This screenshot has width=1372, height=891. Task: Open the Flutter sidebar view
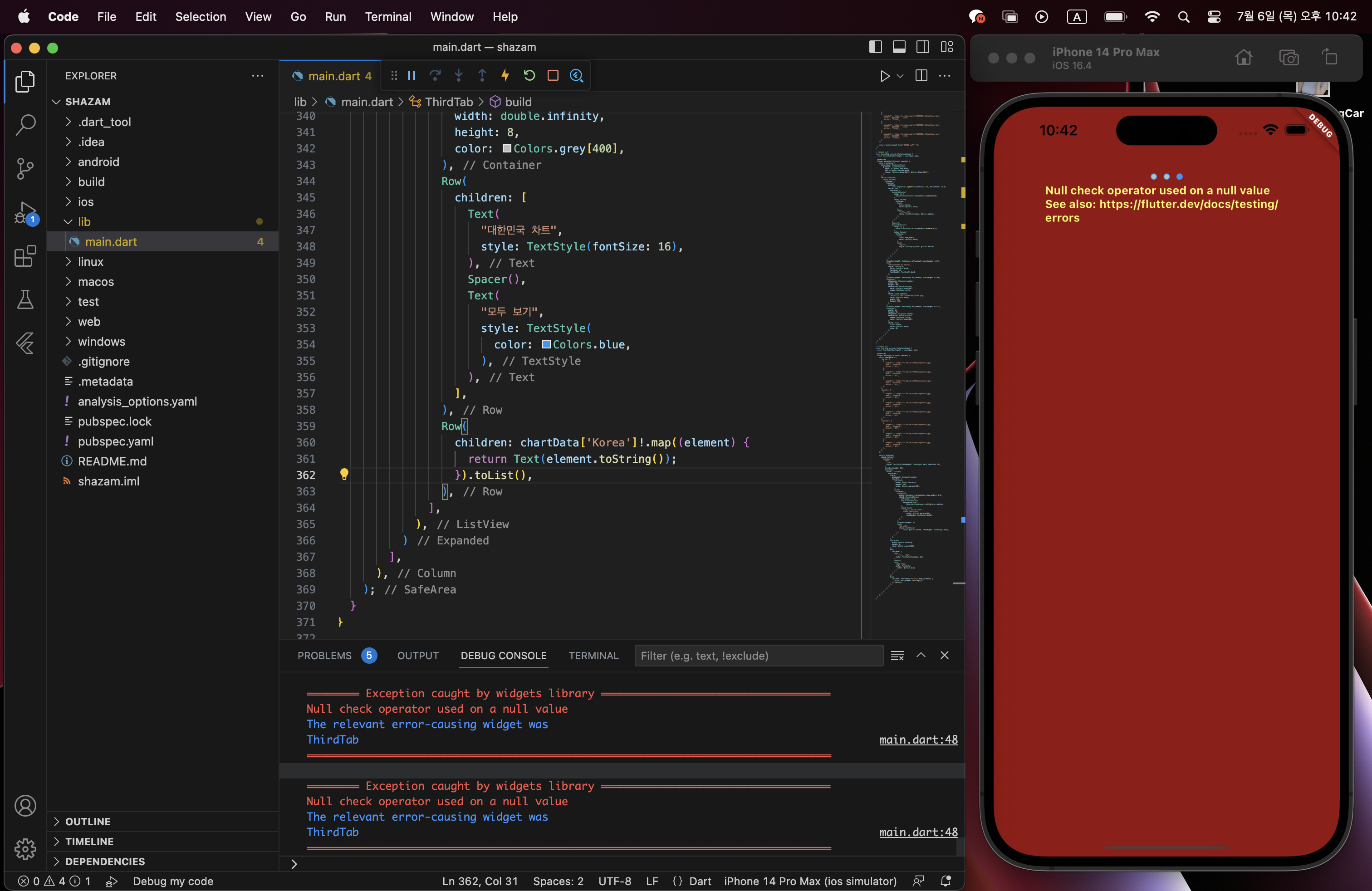click(25, 343)
